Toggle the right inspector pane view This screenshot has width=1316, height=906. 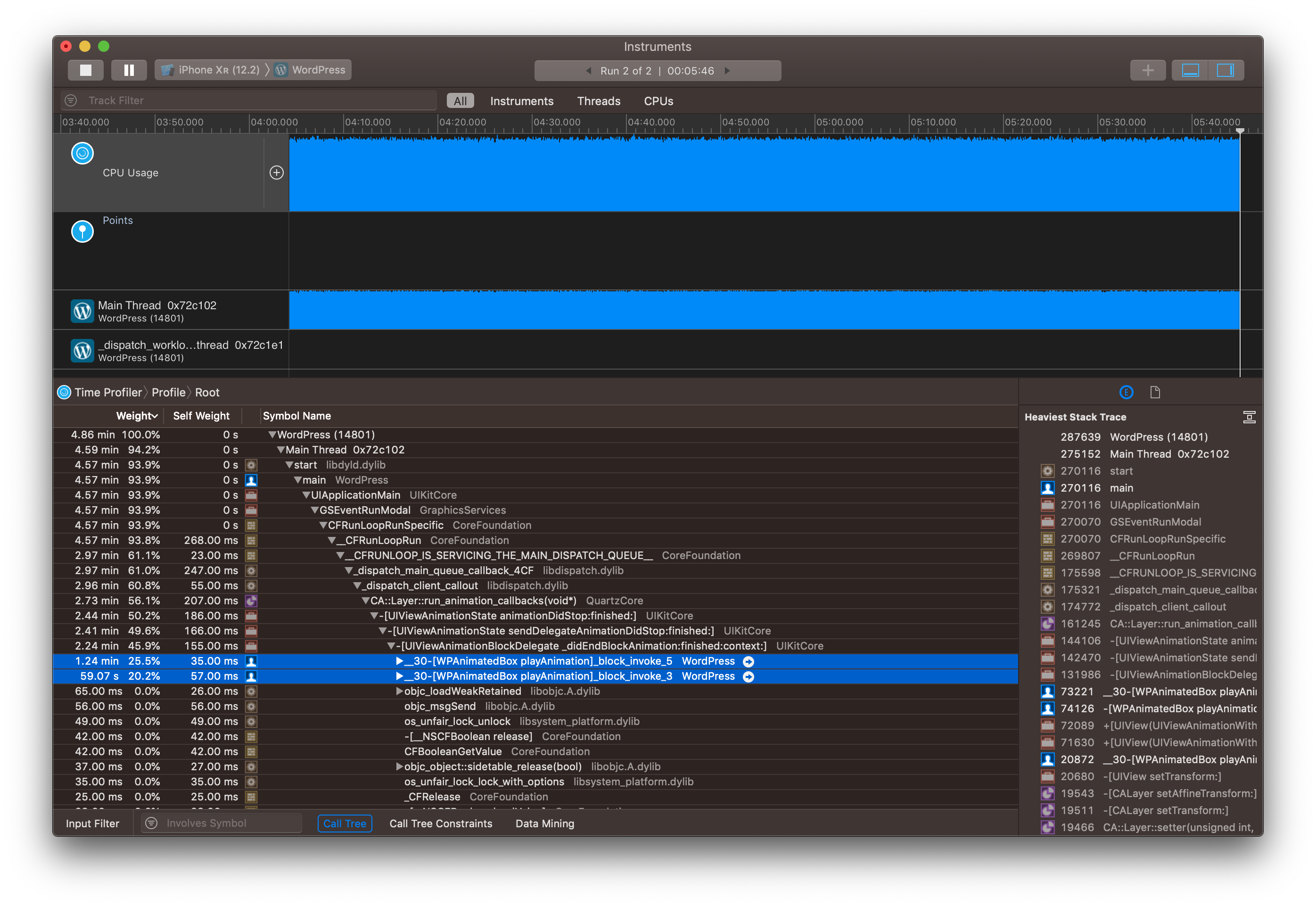1225,70
